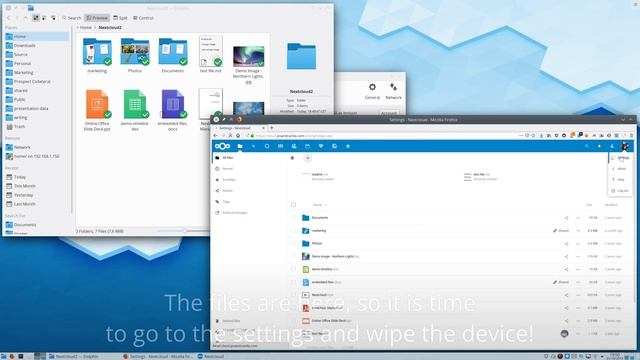
Task: Open more actions for Photos row
Action: [x=578, y=244]
